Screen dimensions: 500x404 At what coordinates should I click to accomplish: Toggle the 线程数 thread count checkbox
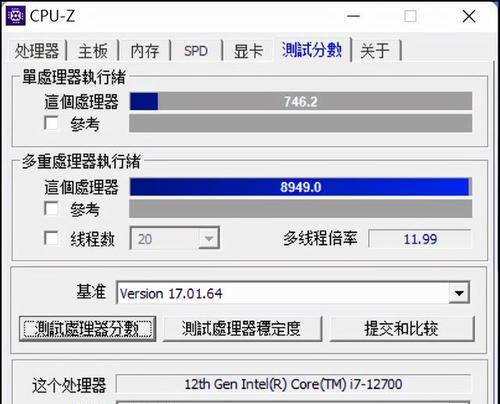click(x=51, y=238)
